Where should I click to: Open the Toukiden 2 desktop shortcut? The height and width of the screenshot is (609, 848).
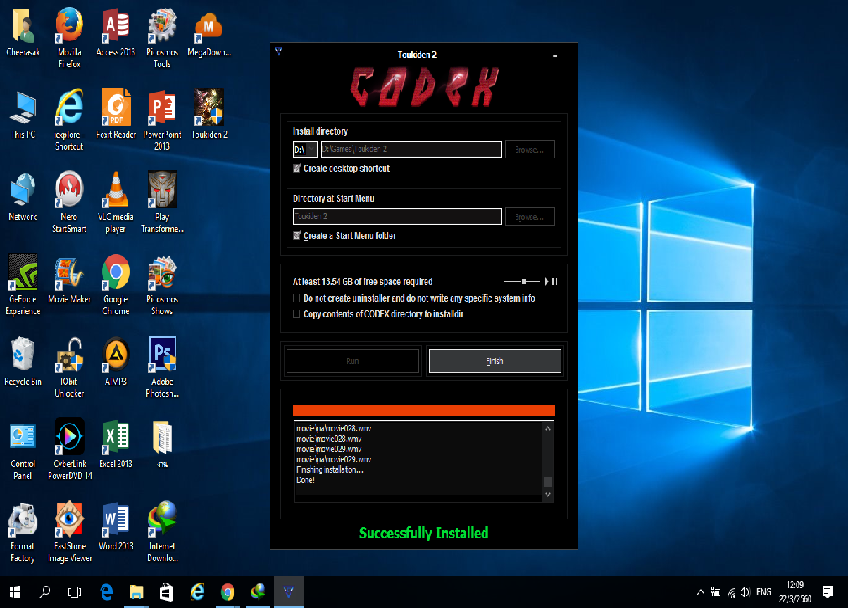(x=209, y=115)
